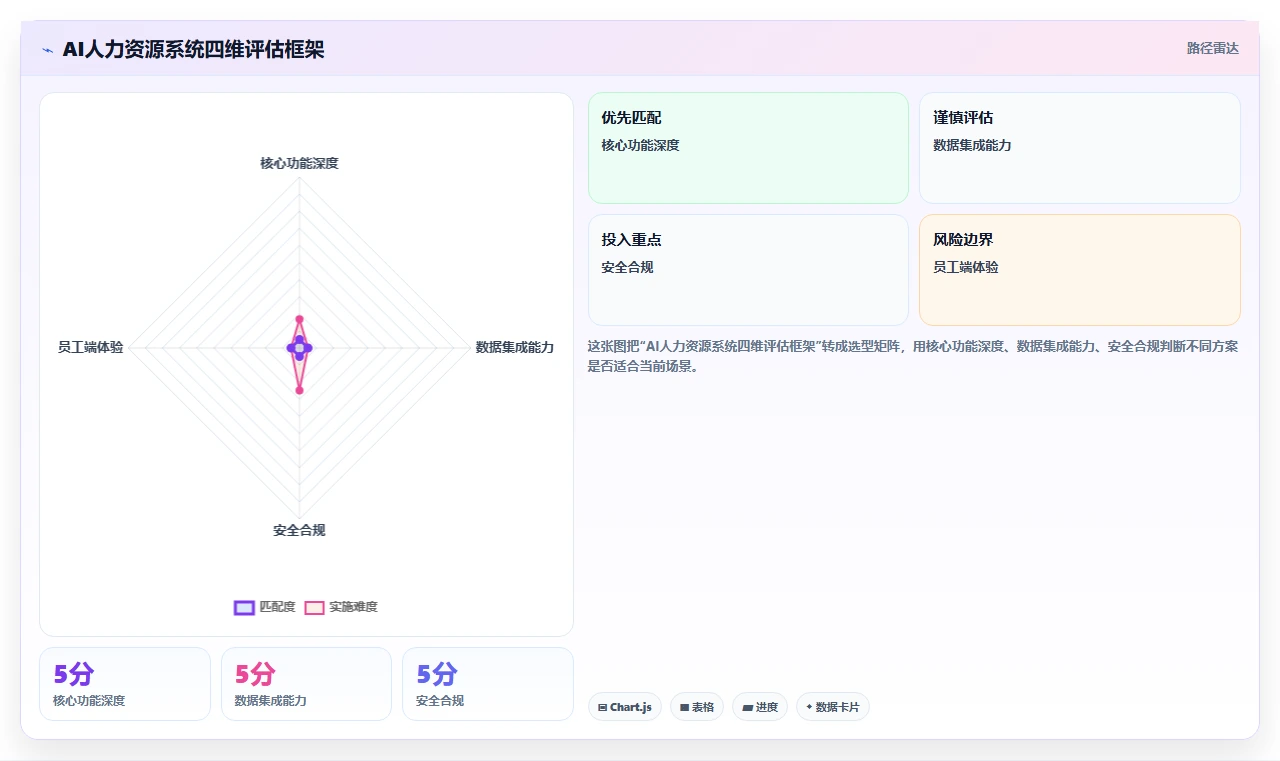
Task: Click the radar chart 安全合规 axis label
Action: point(299,530)
